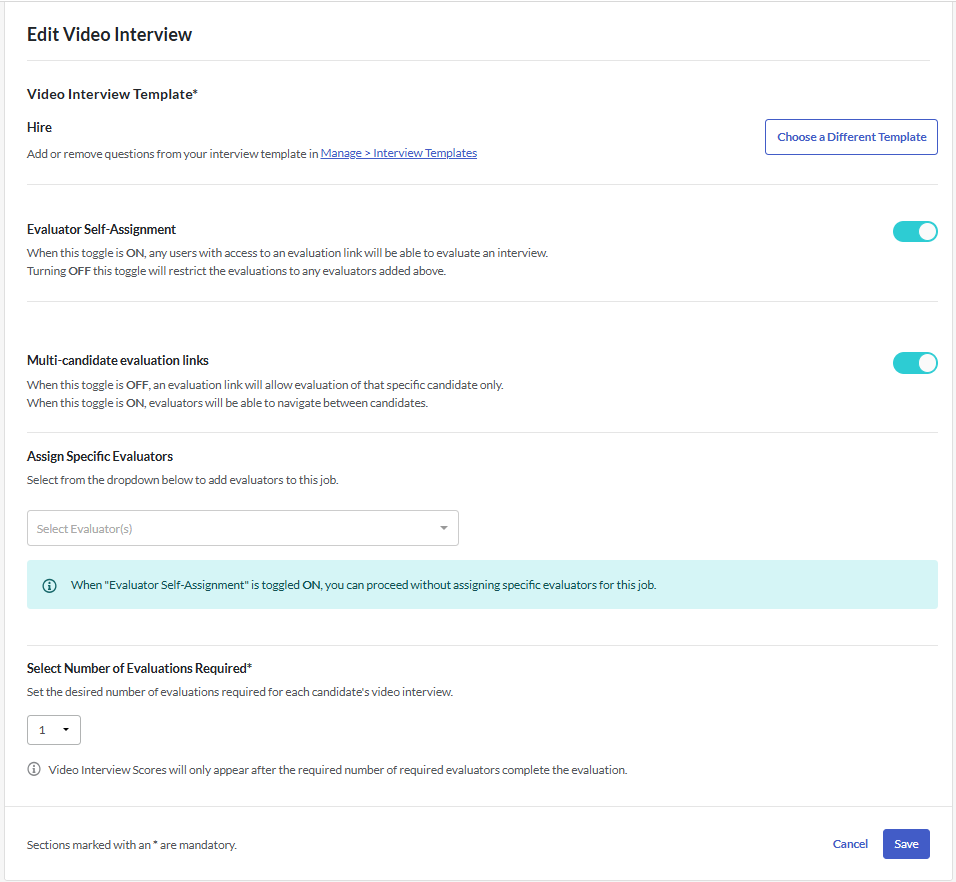Click the info icon beside Video Interview Scores note
The height and width of the screenshot is (882, 956).
coord(34,770)
